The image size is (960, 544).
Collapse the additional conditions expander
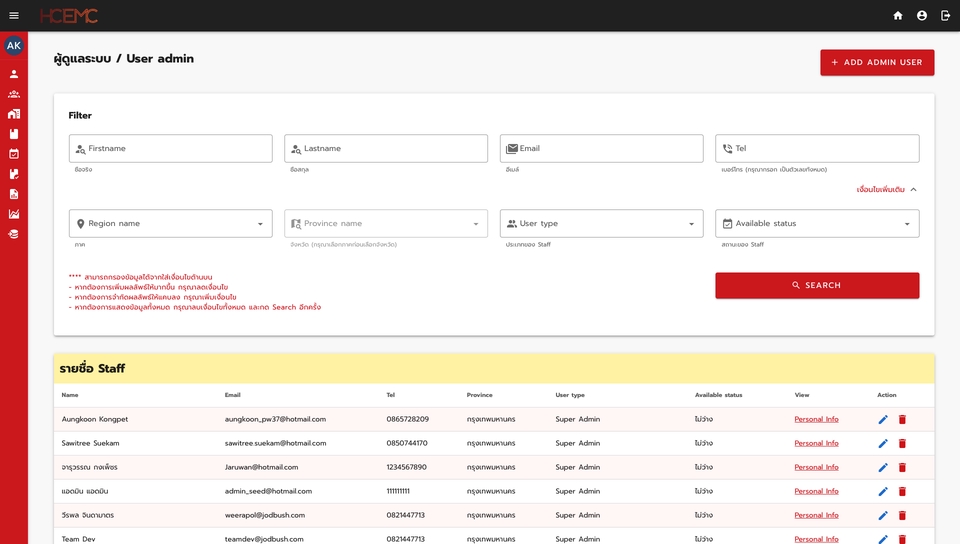coord(887,190)
